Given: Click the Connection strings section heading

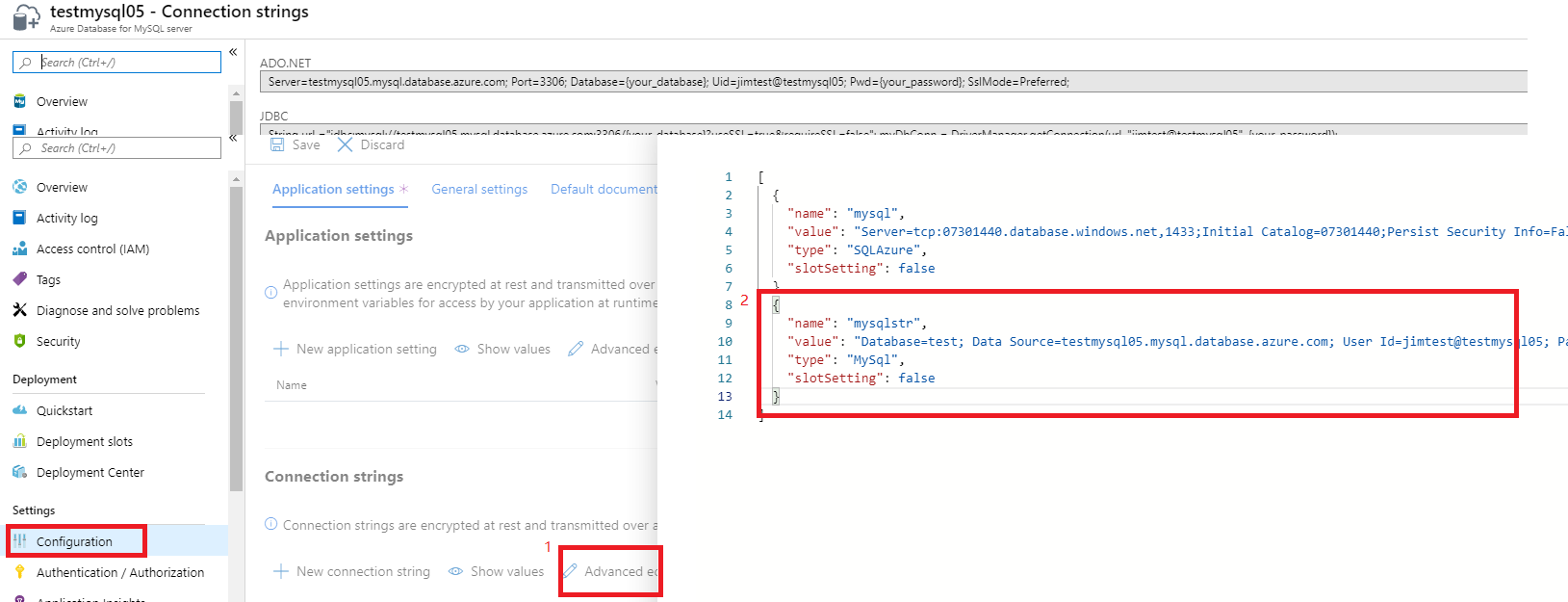Looking at the screenshot, I should (334, 477).
